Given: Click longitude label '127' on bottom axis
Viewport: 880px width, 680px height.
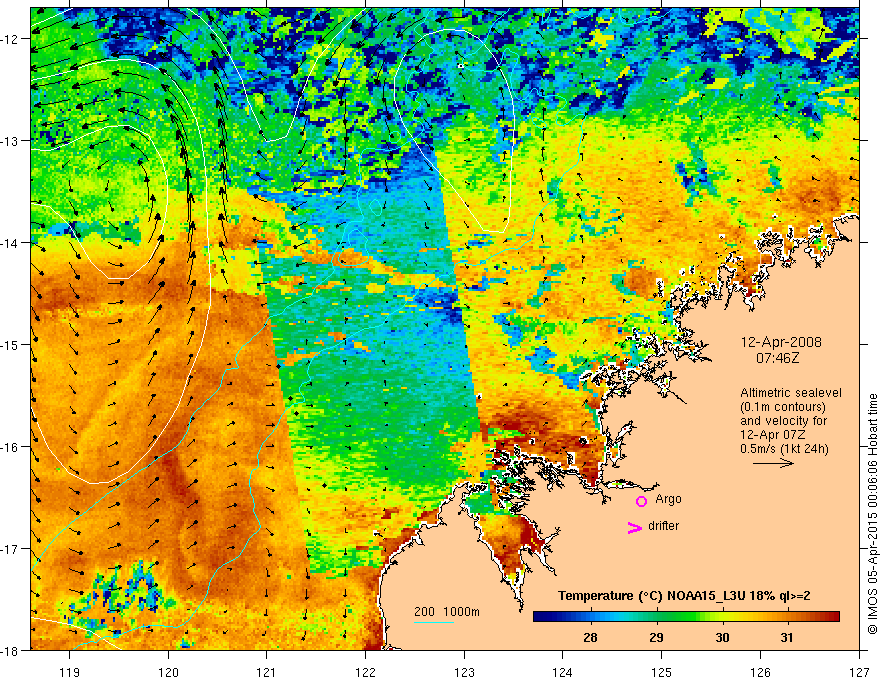Looking at the screenshot, I should 859,672.
